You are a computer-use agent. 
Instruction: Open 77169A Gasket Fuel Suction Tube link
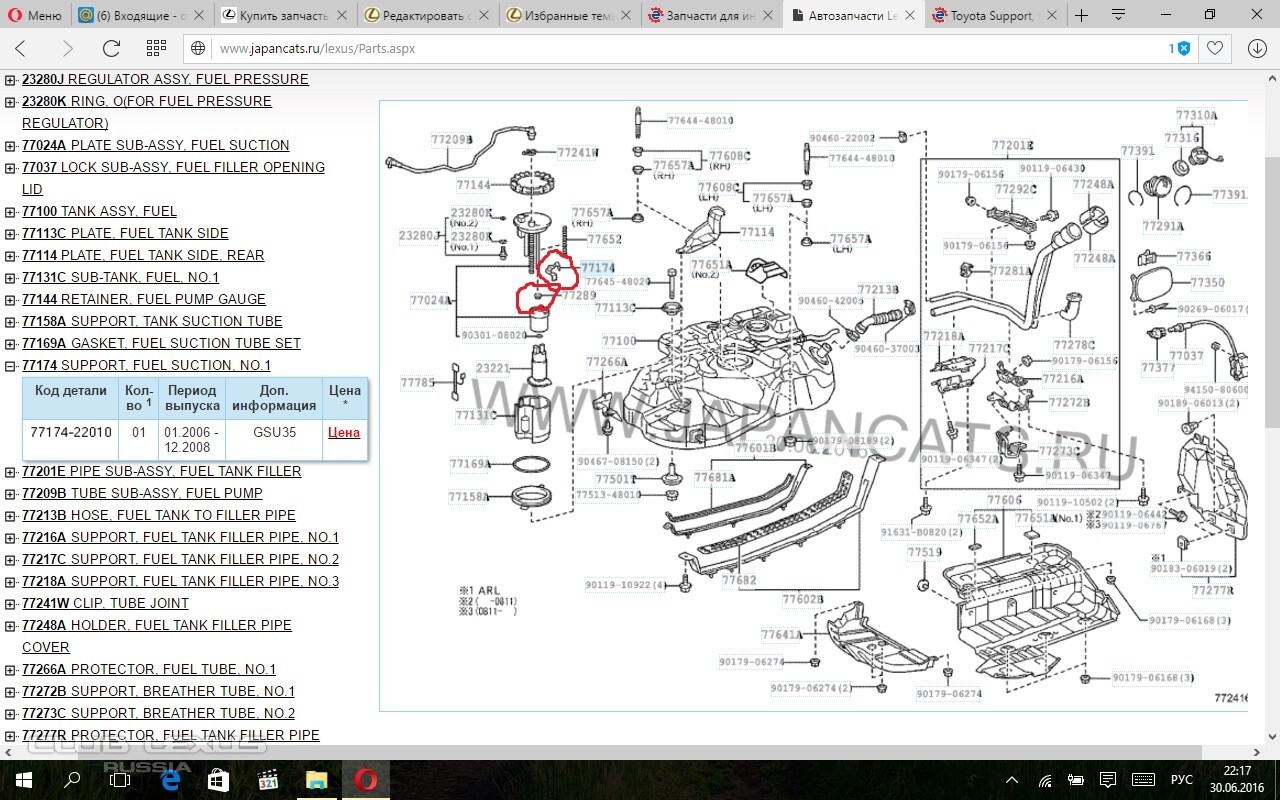pos(161,343)
